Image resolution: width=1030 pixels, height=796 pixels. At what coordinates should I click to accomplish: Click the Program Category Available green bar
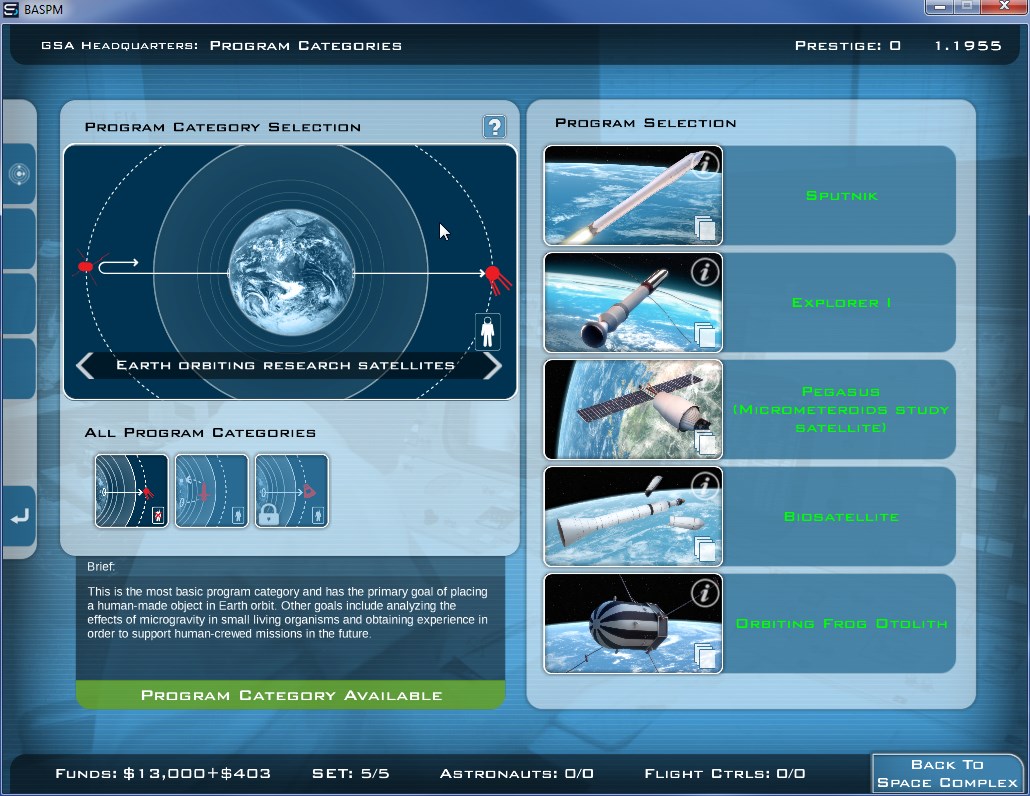(x=290, y=695)
